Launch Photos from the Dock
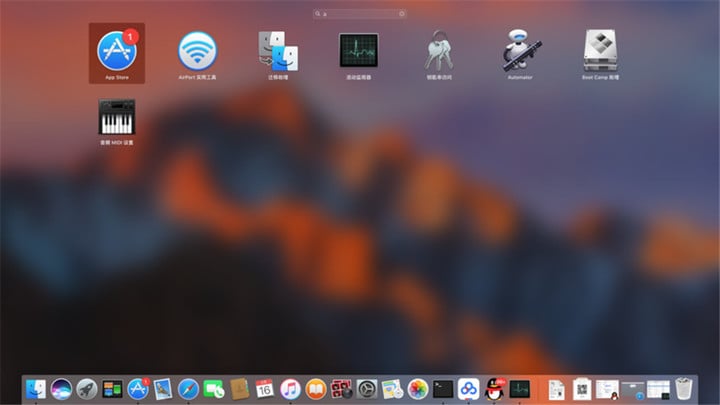Image resolution: width=720 pixels, height=405 pixels. [417, 389]
